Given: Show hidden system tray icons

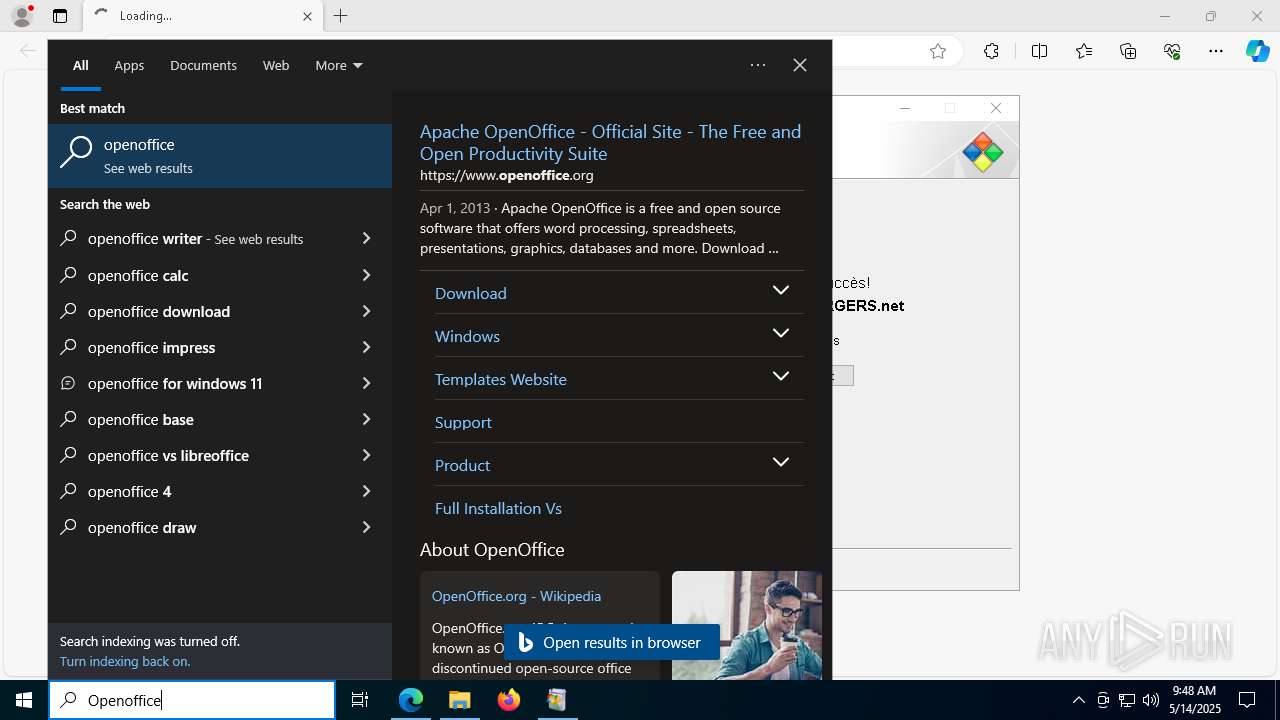Looking at the screenshot, I should click(1078, 700).
